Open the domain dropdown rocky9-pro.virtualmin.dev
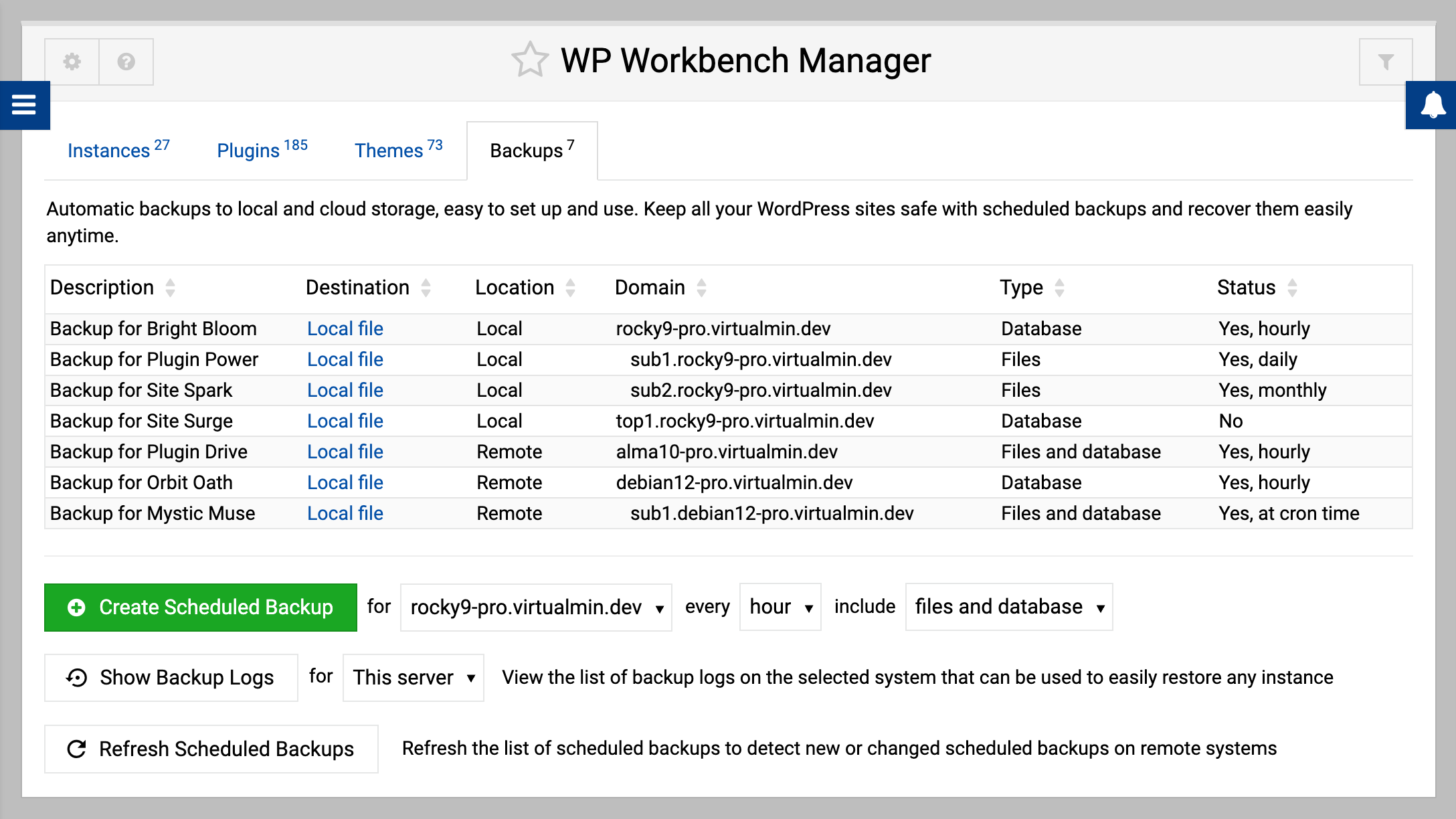The width and height of the screenshot is (1456, 819). pyautogui.click(x=536, y=607)
